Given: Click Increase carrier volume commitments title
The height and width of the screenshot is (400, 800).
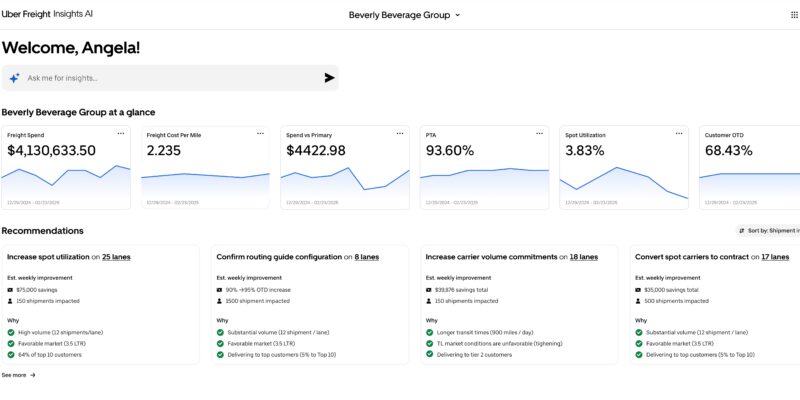Looking at the screenshot, I should [x=491, y=257].
